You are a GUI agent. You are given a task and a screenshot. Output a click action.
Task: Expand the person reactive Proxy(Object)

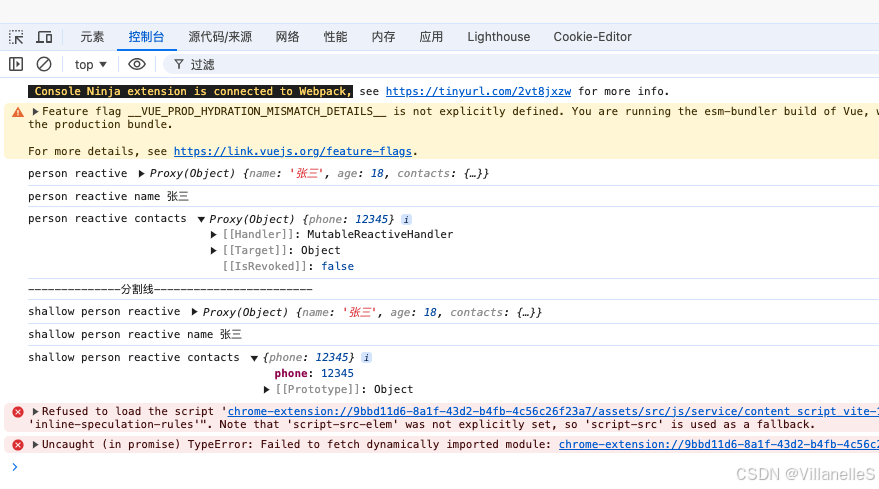[x=141, y=174]
